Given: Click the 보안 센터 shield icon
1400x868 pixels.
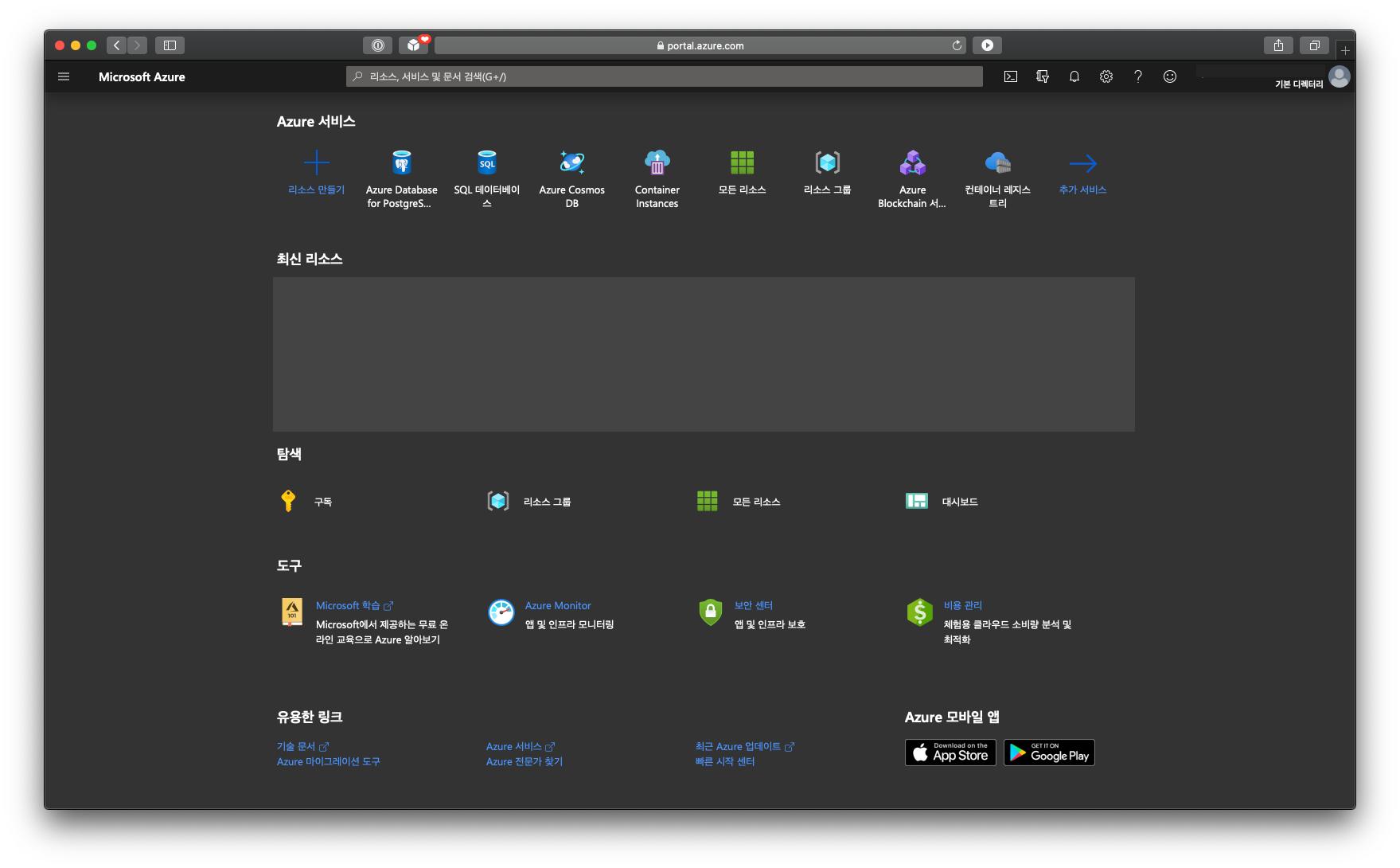Looking at the screenshot, I should 711,612.
